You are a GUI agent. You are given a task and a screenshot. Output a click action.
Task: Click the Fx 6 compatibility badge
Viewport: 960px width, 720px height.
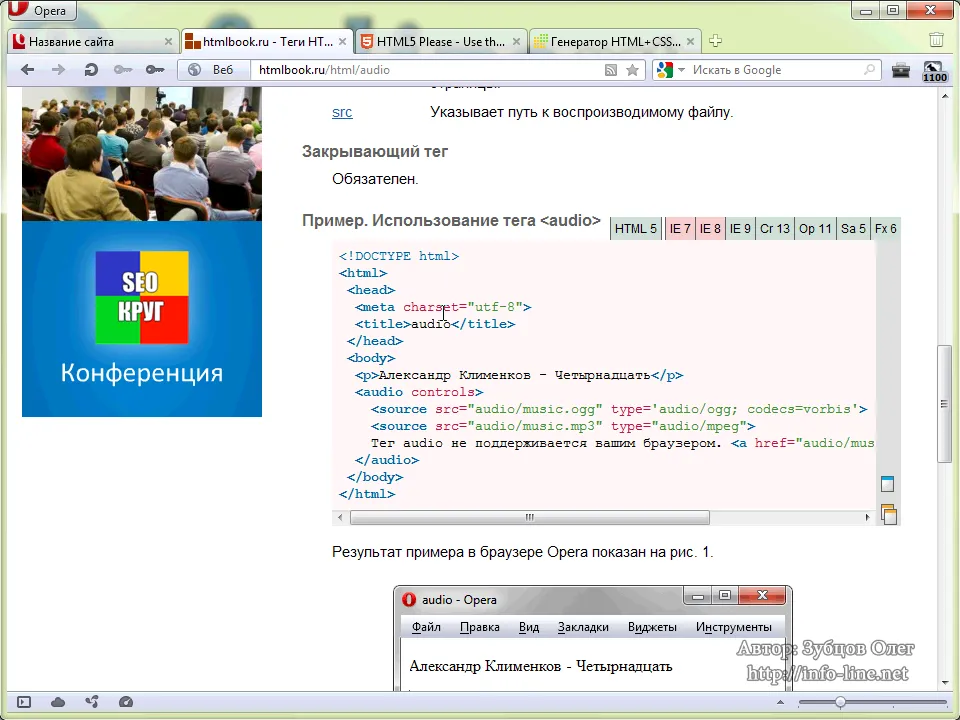point(885,228)
